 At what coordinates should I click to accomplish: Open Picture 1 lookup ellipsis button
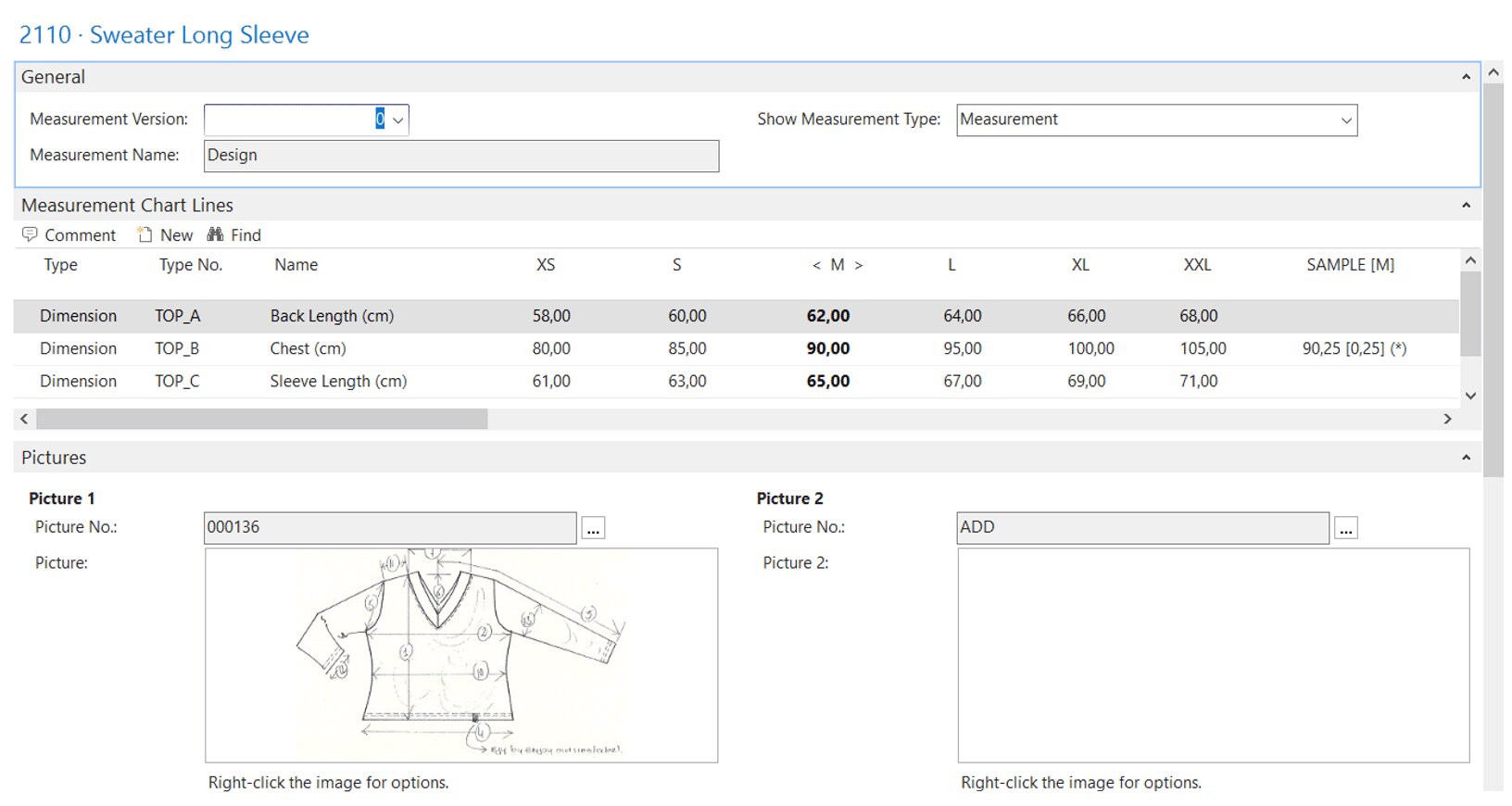[594, 529]
